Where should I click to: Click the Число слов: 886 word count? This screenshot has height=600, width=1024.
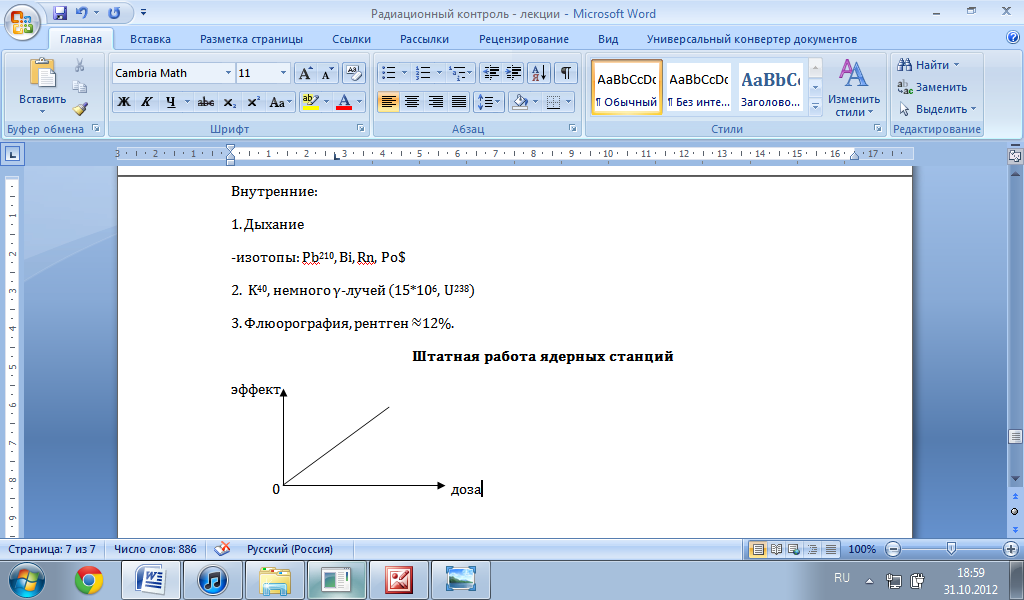pos(155,549)
